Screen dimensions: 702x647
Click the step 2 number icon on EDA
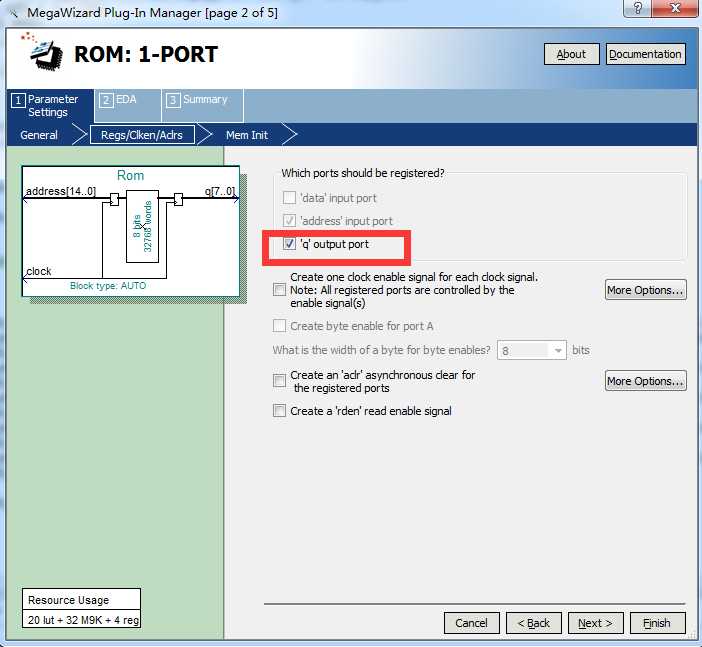point(106,99)
